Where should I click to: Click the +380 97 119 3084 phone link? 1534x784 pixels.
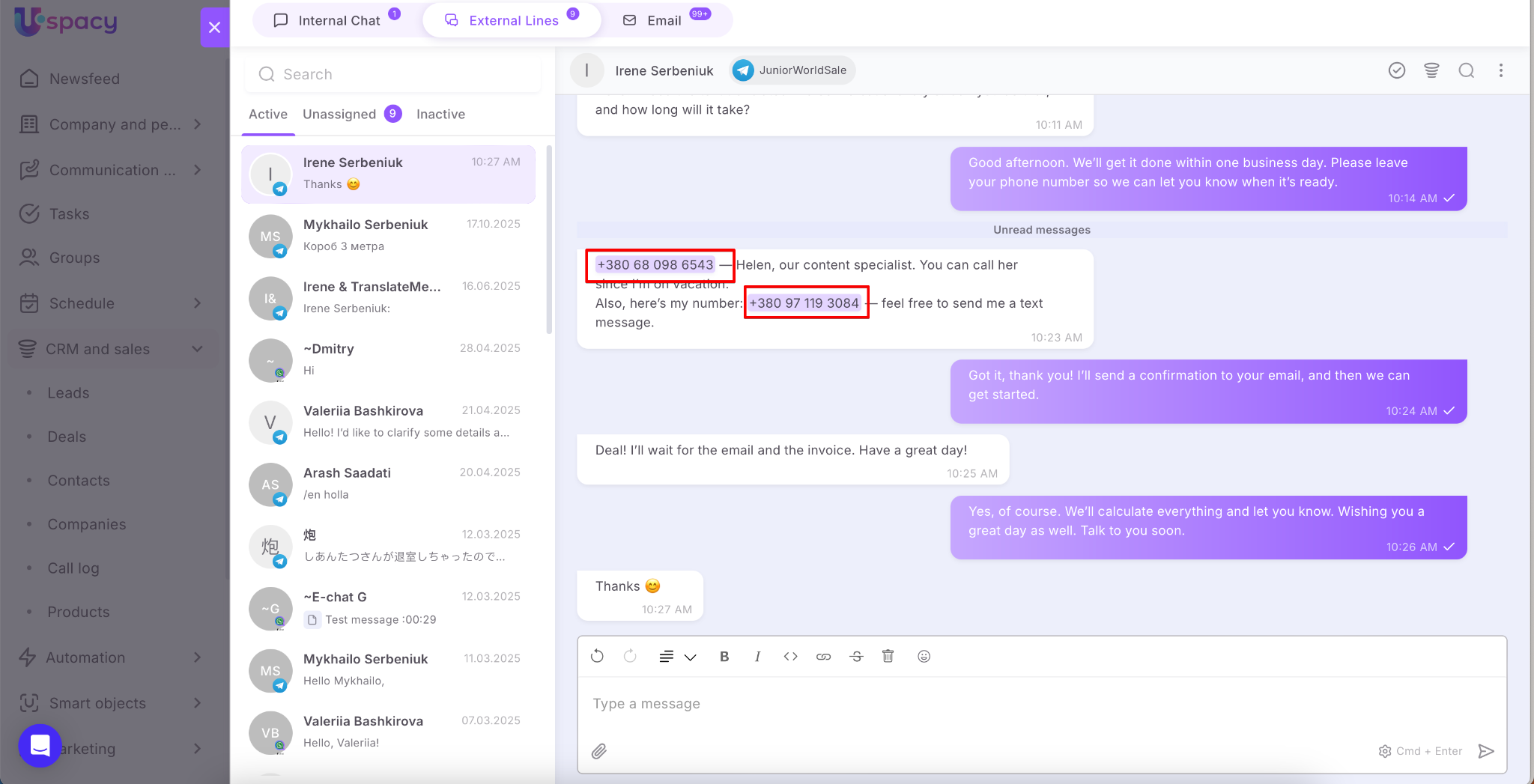pyautogui.click(x=804, y=303)
